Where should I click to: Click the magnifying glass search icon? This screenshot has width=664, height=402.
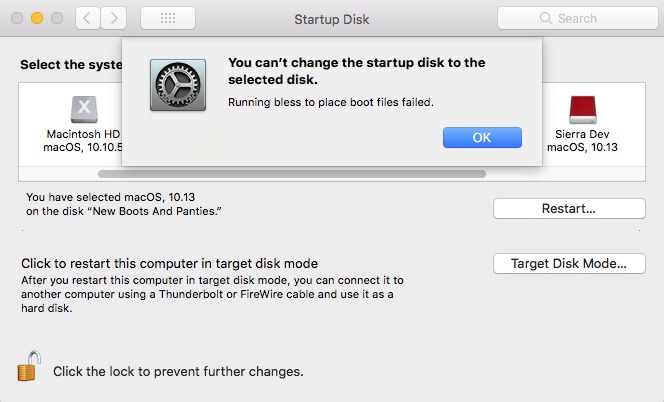click(x=545, y=18)
